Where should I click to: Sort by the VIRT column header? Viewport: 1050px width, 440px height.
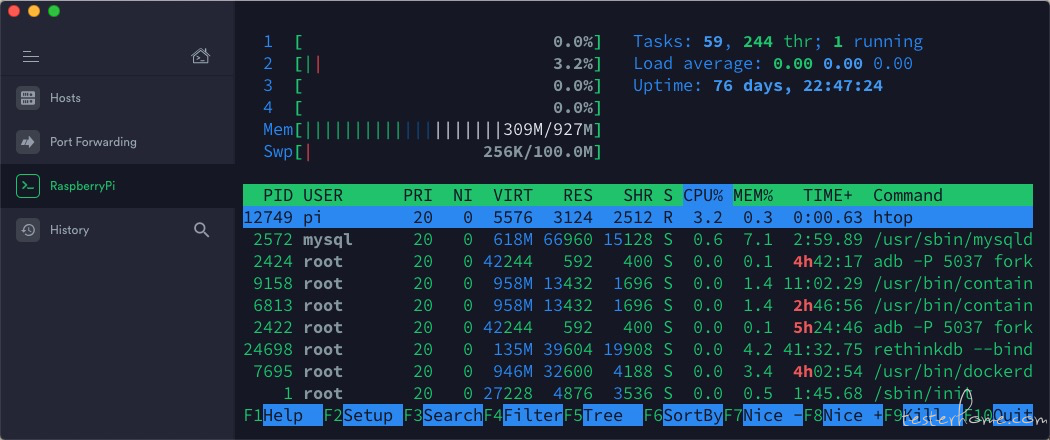tap(513, 195)
